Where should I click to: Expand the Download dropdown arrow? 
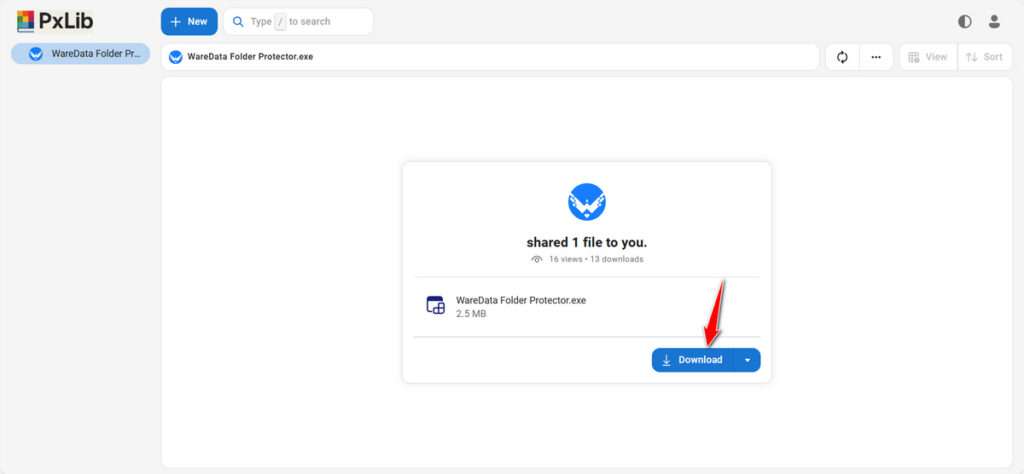pos(747,360)
